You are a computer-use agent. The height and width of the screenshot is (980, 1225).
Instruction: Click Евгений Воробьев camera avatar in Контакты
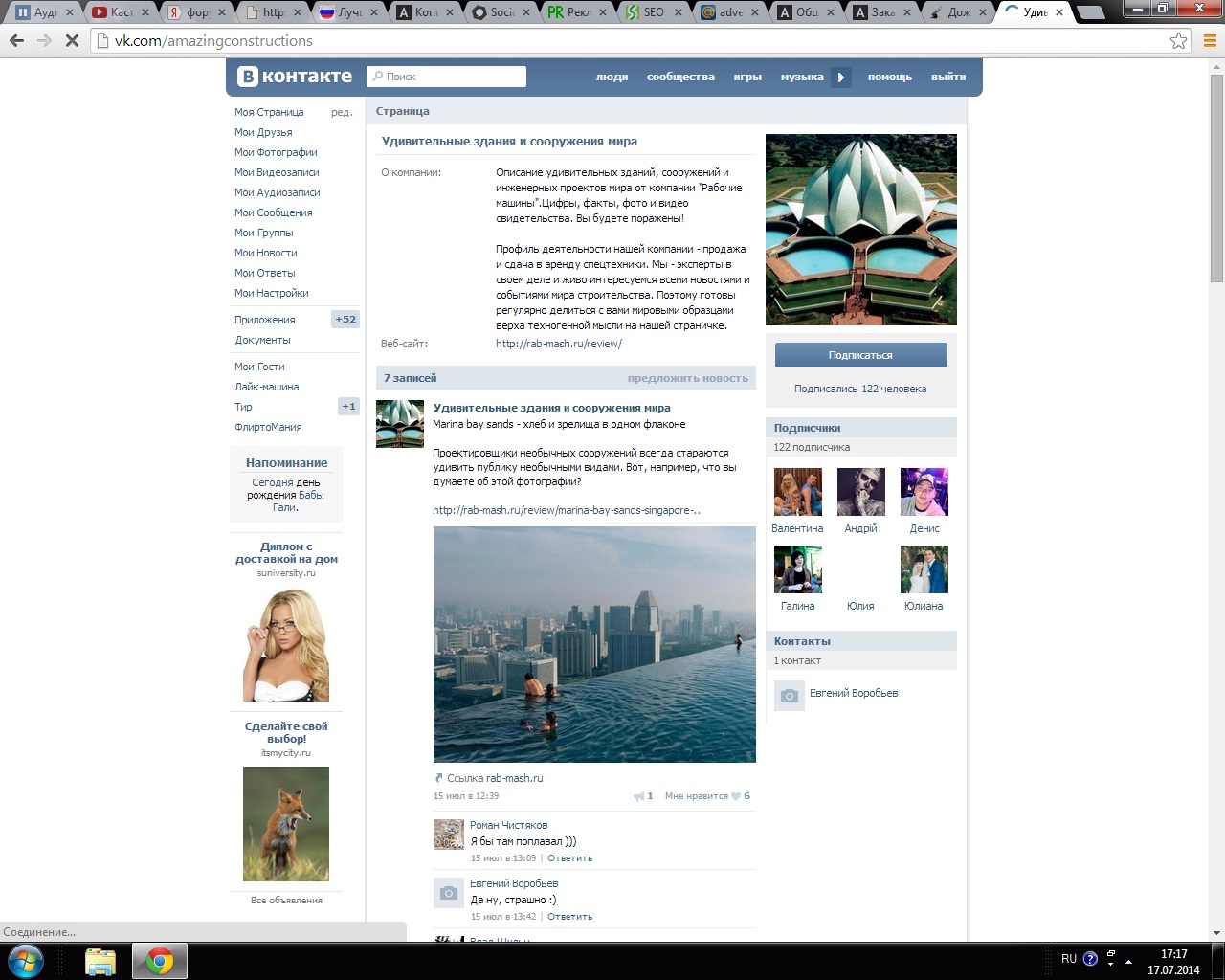[x=790, y=696]
